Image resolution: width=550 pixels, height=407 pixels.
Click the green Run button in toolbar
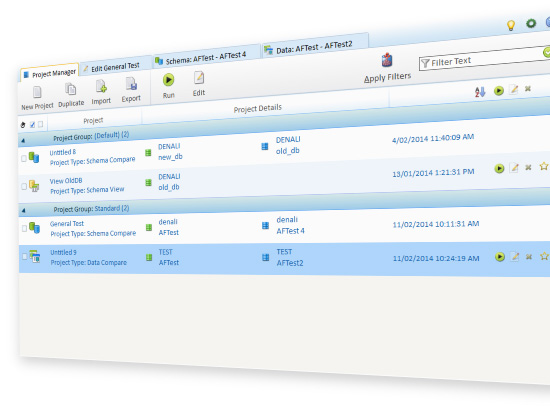pos(168,80)
